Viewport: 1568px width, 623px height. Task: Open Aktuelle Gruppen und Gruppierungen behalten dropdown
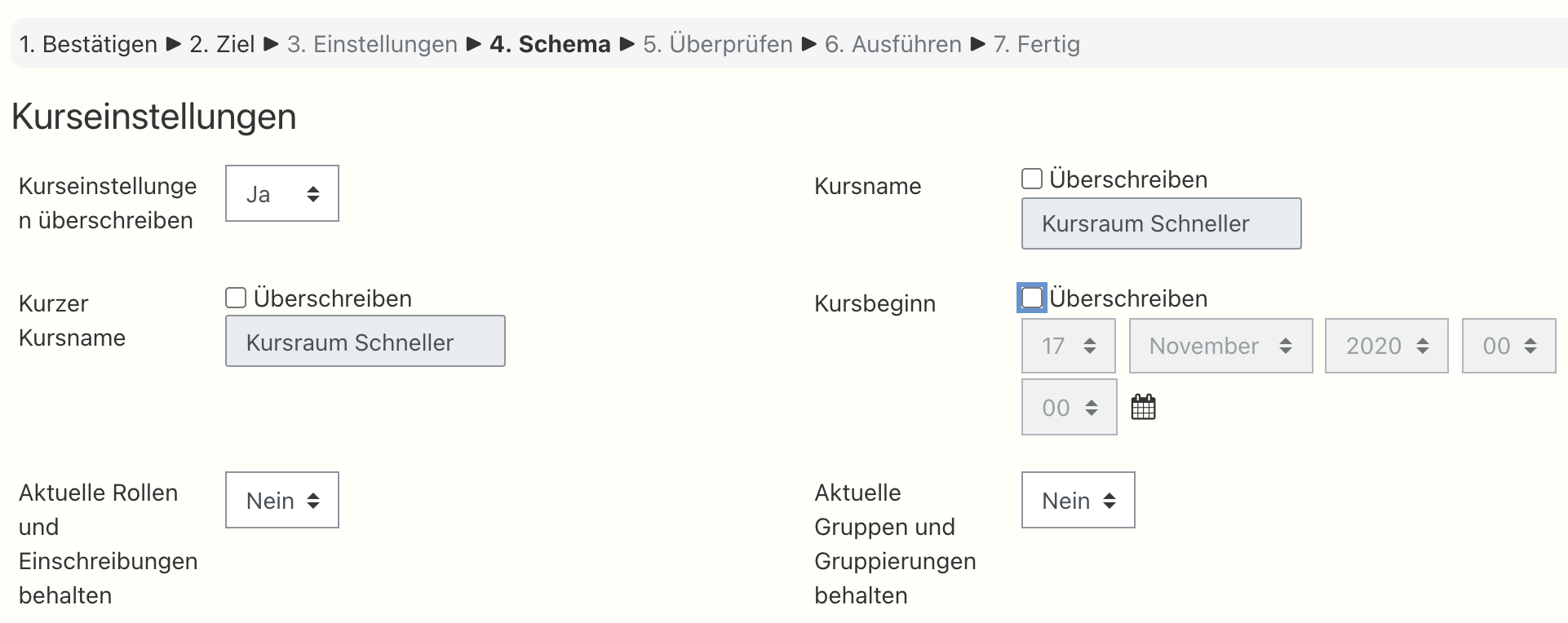pos(1078,501)
